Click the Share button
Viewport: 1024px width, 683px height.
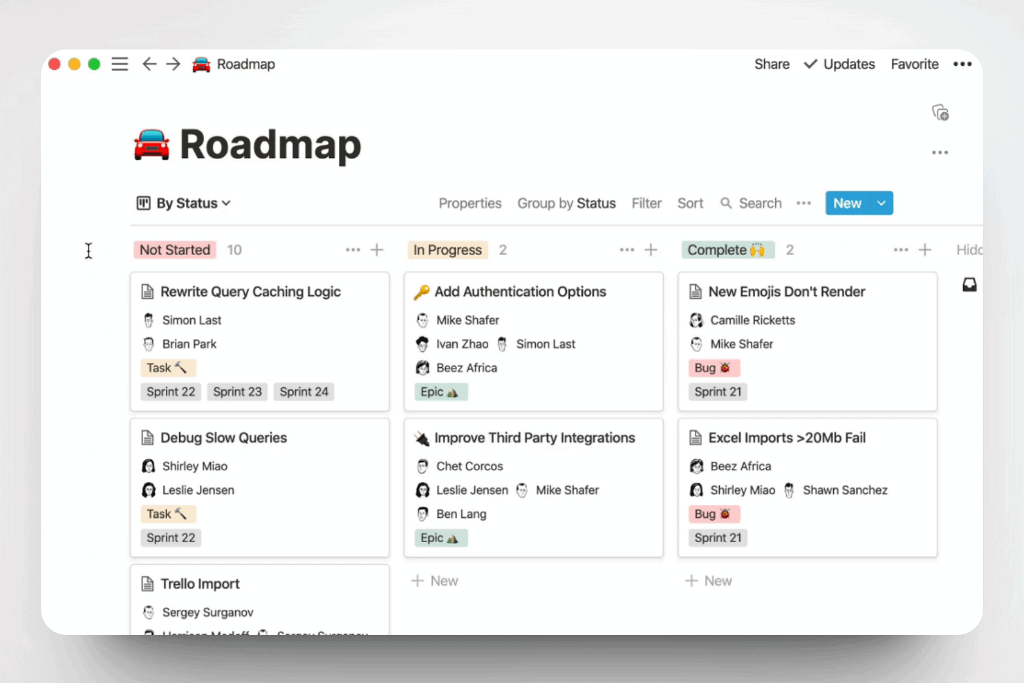[x=771, y=64]
